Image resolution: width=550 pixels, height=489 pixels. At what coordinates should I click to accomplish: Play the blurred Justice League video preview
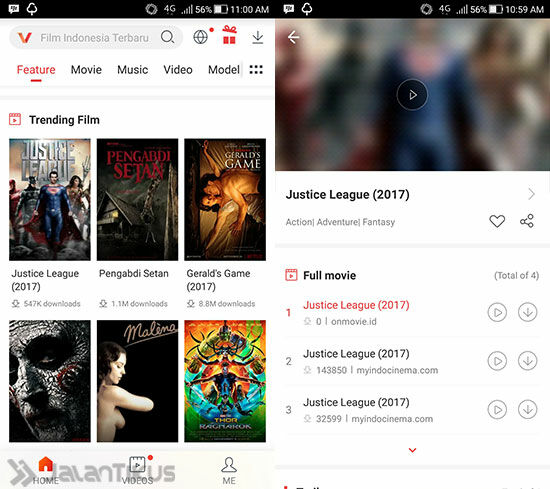(x=412, y=95)
